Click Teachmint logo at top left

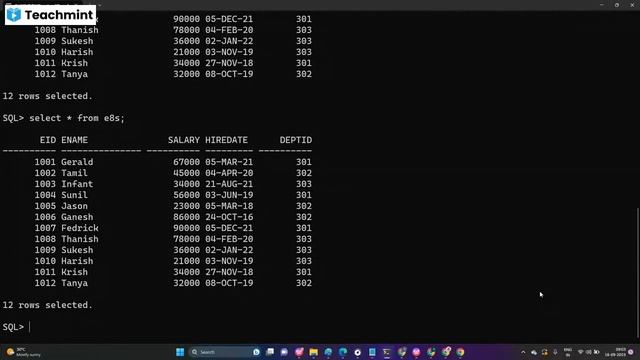coord(50,15)
